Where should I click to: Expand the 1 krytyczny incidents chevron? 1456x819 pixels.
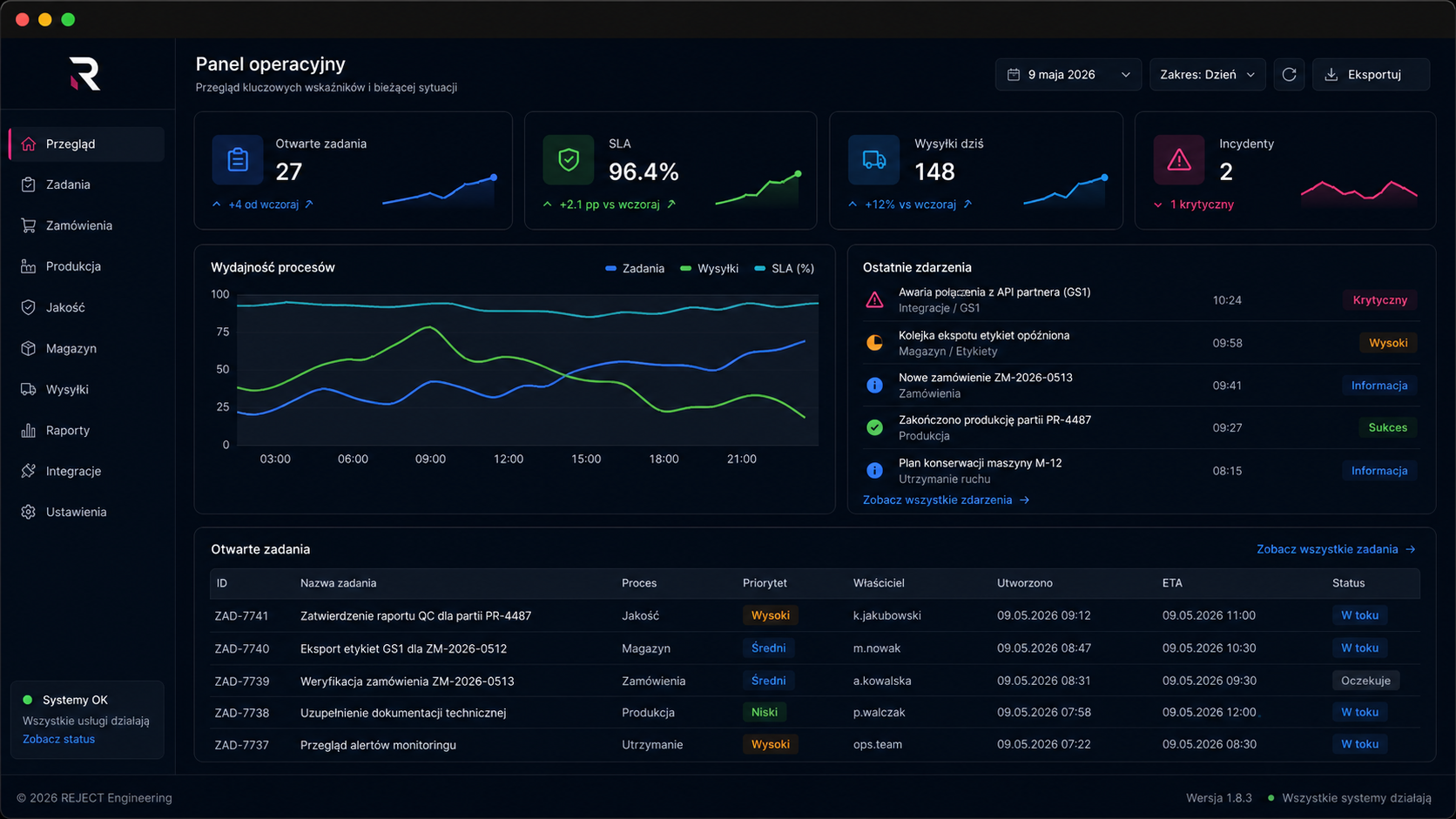coord(1157,205)
